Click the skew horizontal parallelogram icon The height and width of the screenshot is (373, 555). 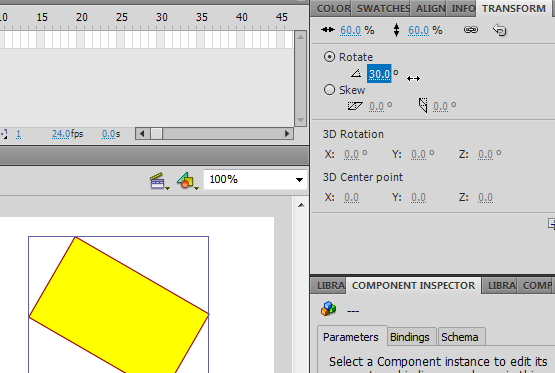click(x=355, y=105)
